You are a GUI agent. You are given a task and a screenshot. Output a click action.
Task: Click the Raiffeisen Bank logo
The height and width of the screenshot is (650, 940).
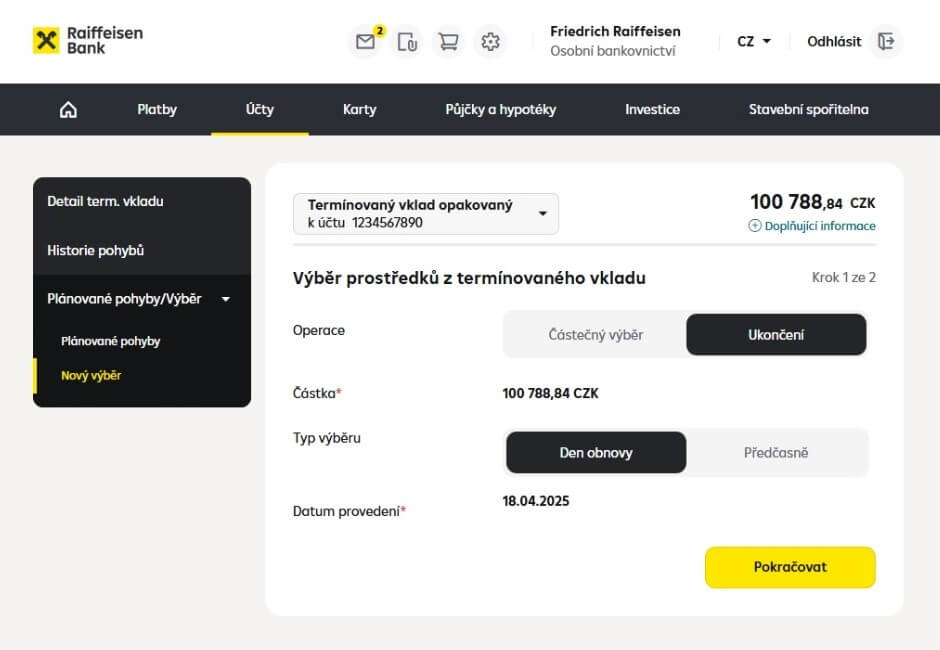point(88,40)
